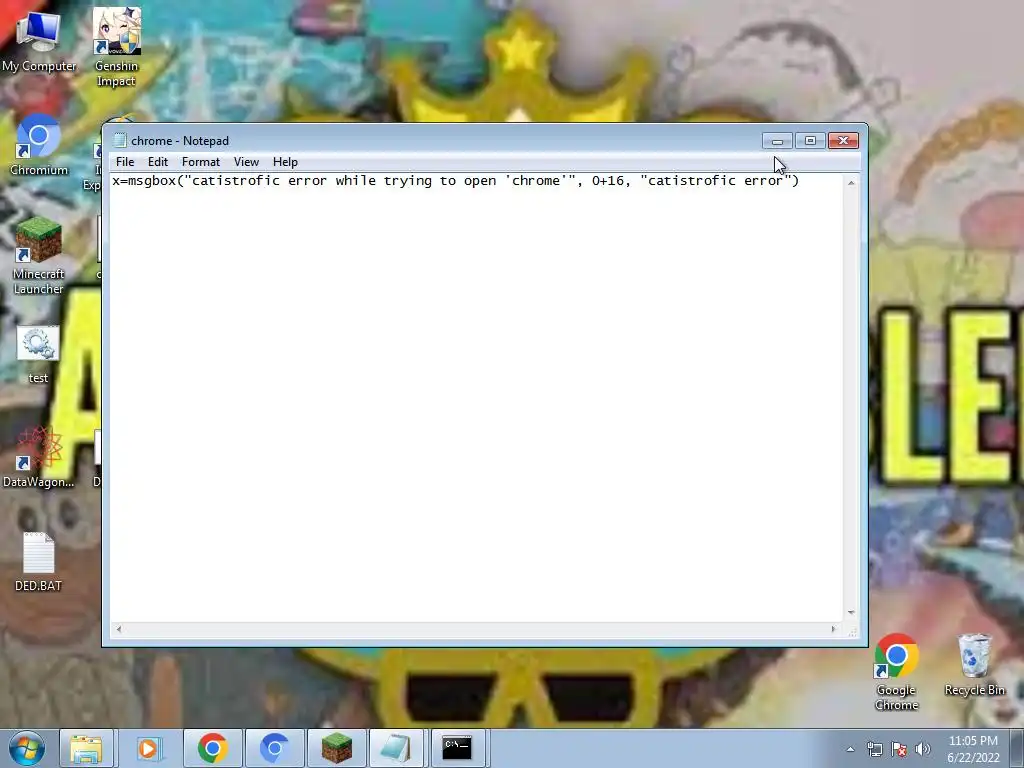The height and width of the screenshot is (768, 1024).
Task: Click the vertical scrollbar down arrow
Action: [x=851, y=613]
